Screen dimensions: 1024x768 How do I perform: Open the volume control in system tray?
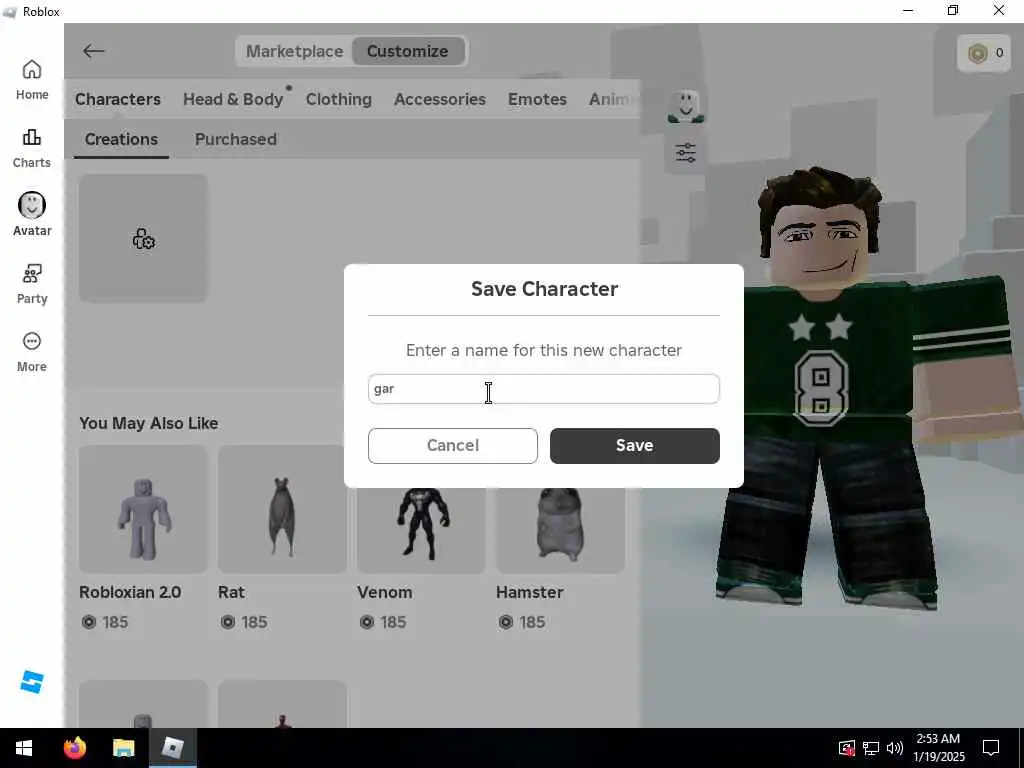(x=895, y=748)
